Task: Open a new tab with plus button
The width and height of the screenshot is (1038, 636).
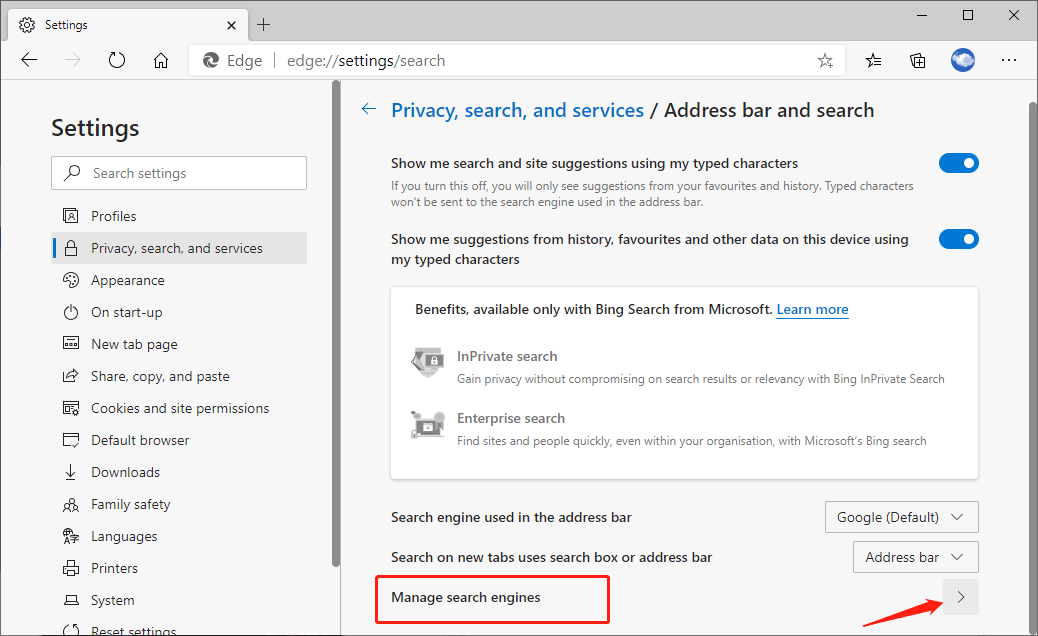Action: (263, 25)
